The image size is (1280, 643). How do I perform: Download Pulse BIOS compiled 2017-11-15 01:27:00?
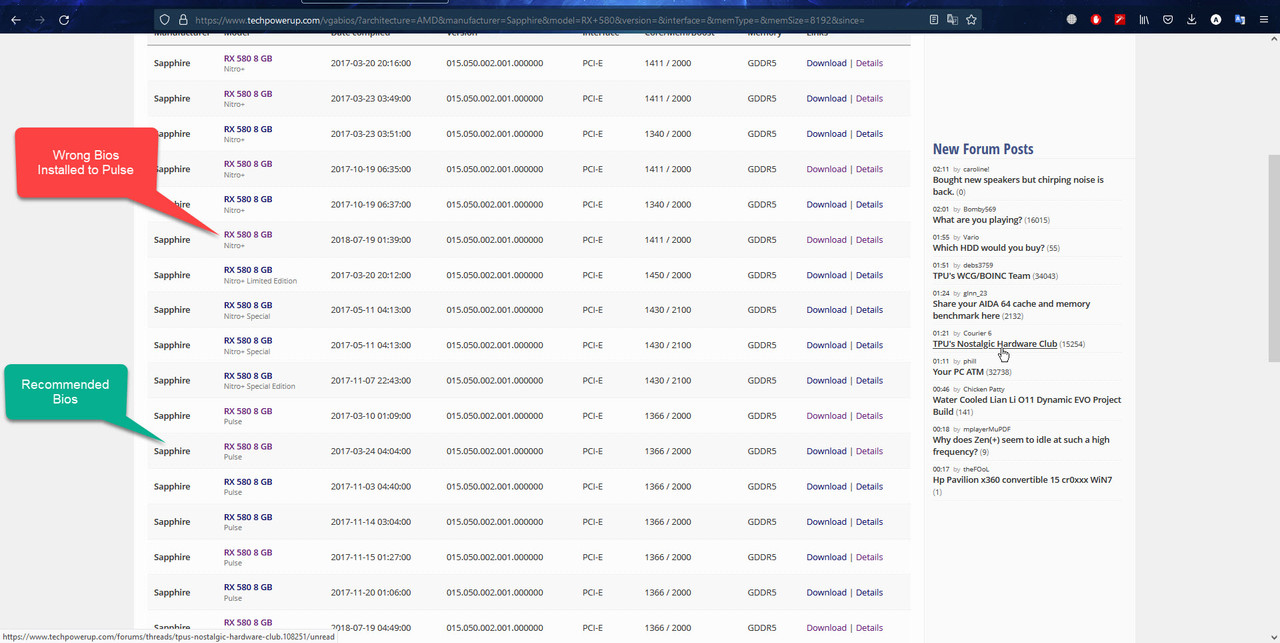tap(826, 557)
